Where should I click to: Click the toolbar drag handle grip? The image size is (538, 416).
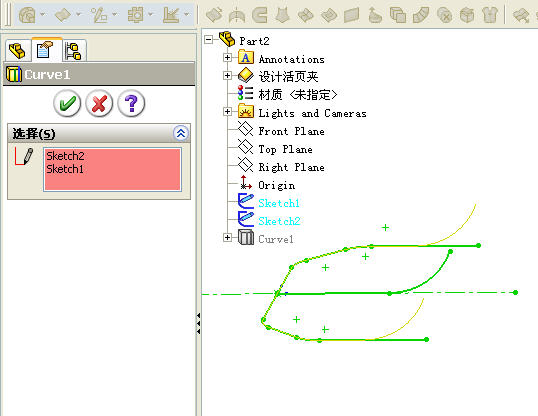[9, 15]
